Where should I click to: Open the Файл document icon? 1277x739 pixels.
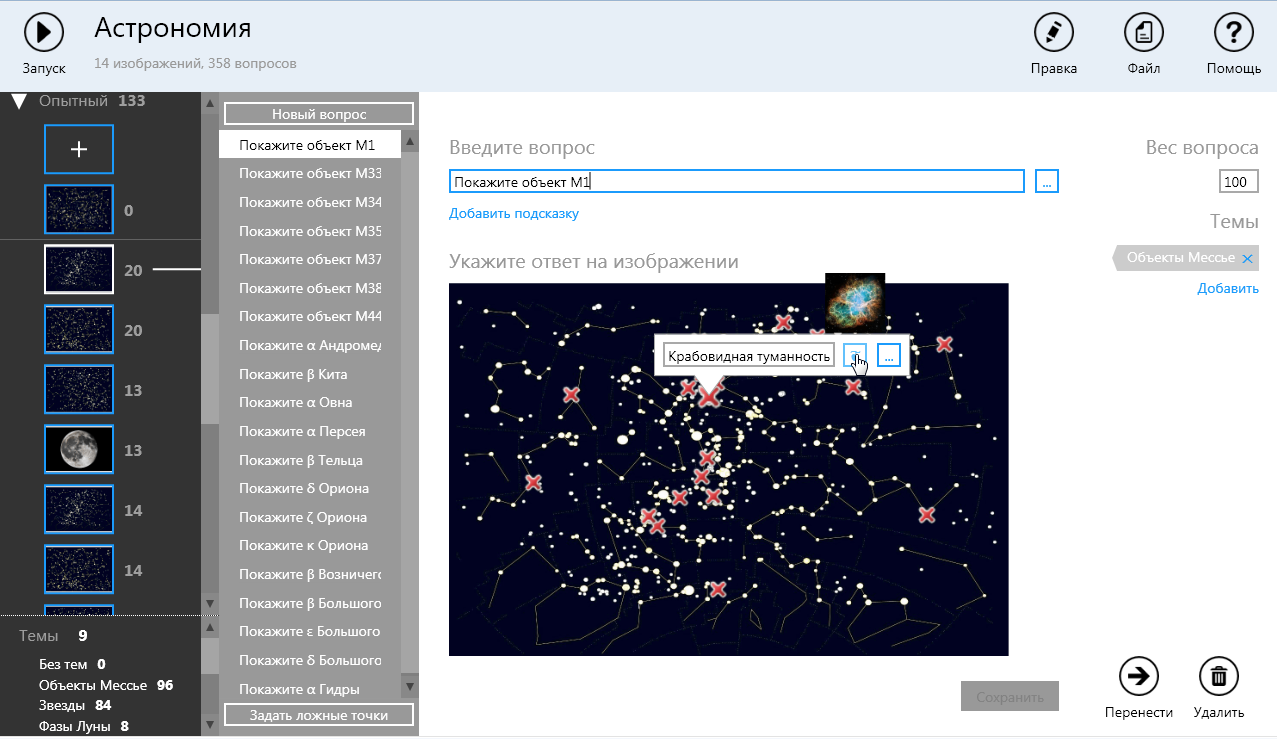[x=1143, y=33]
